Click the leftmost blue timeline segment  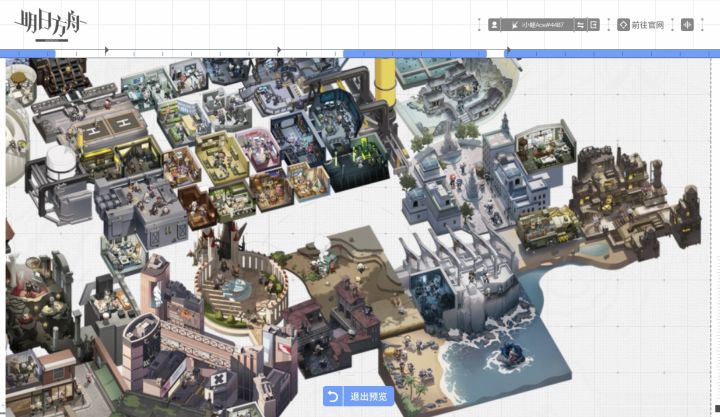pos(28,54)
